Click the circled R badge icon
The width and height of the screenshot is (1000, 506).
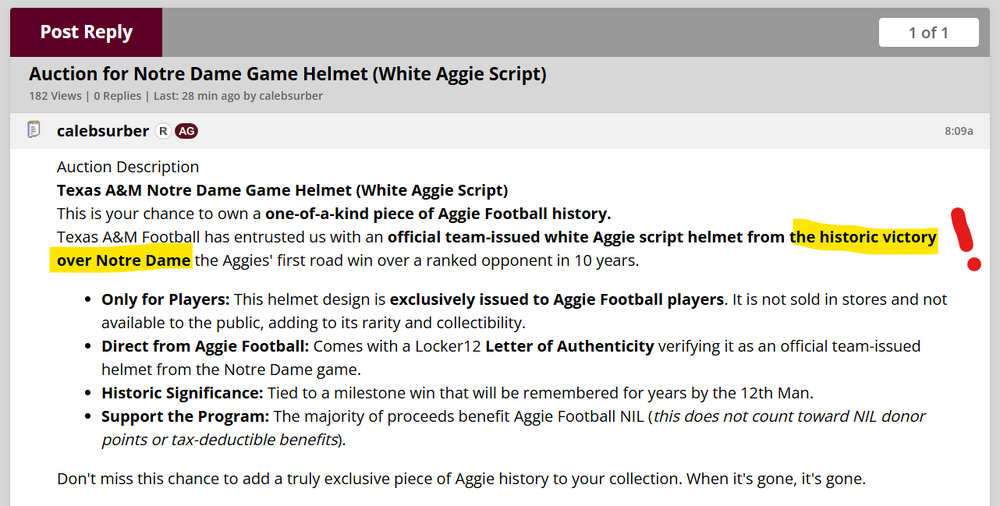click(164, 131)
